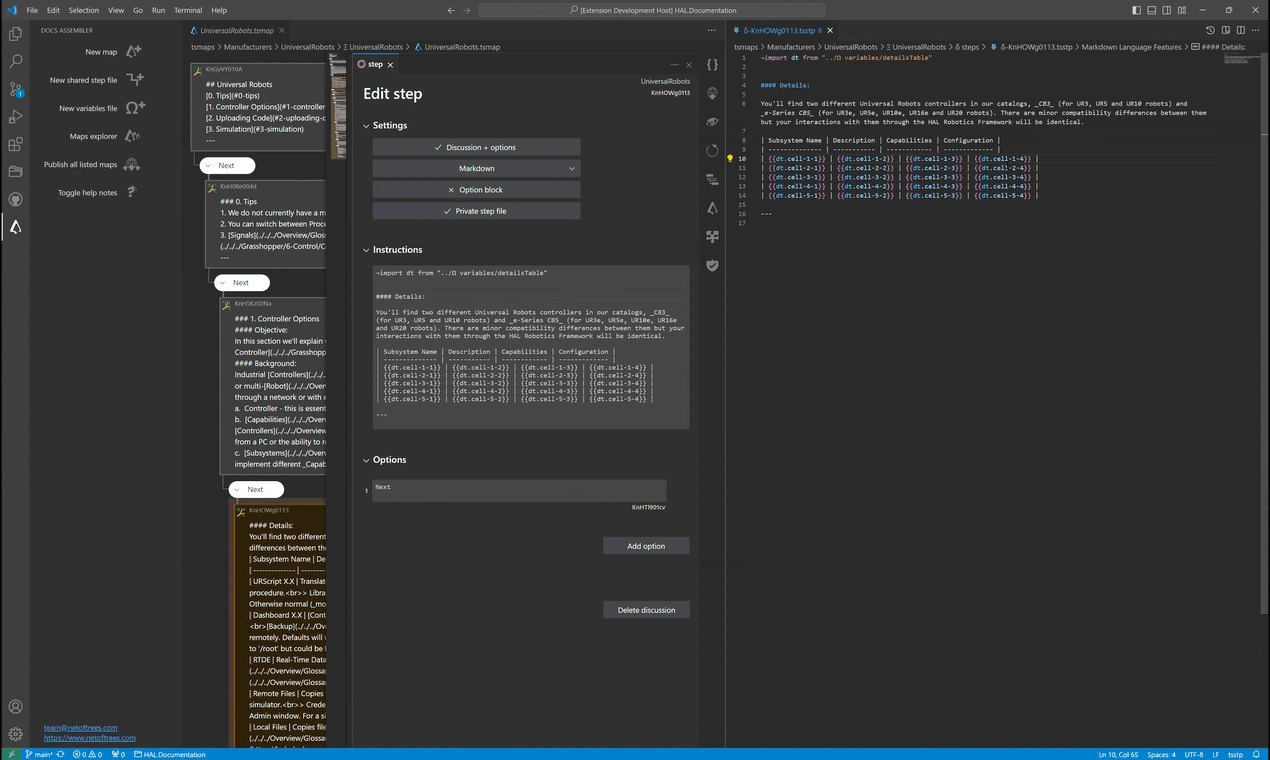This screenshot has height=760, width=1270.
Task: Open the Docs Assembler view icon
Action: (x=15, y=227)
